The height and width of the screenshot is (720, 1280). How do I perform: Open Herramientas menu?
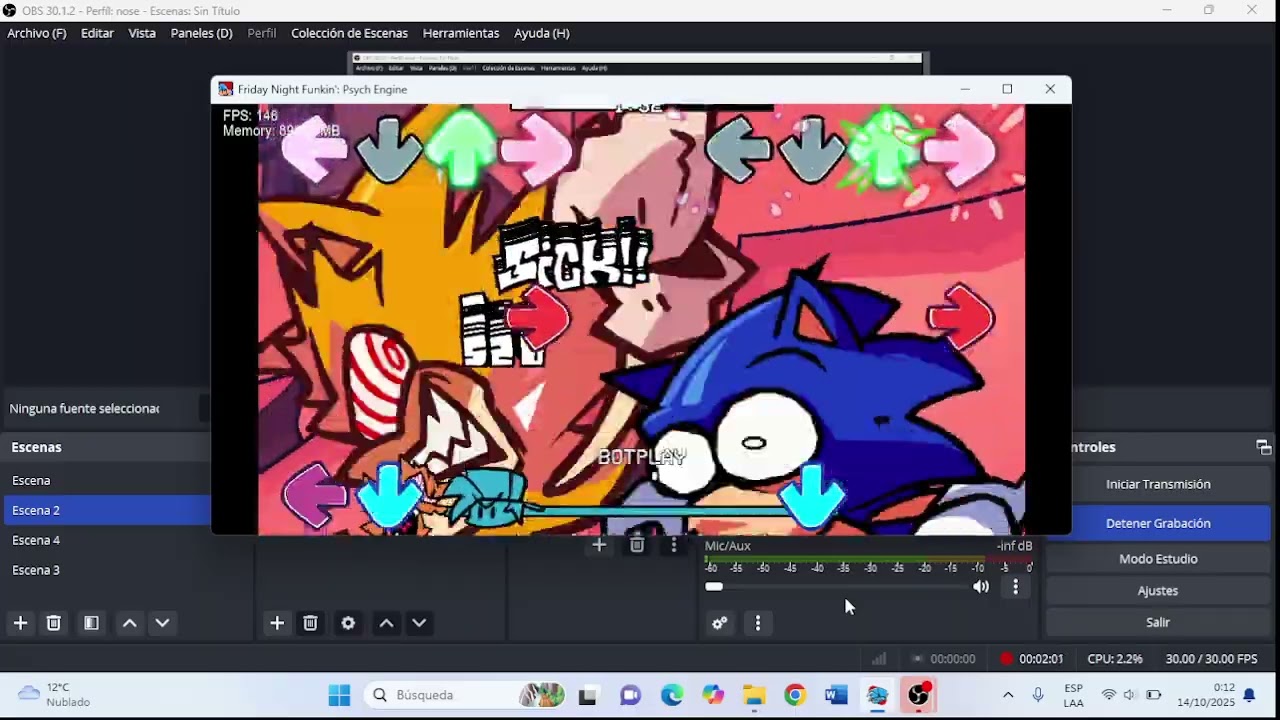(461, 33)
